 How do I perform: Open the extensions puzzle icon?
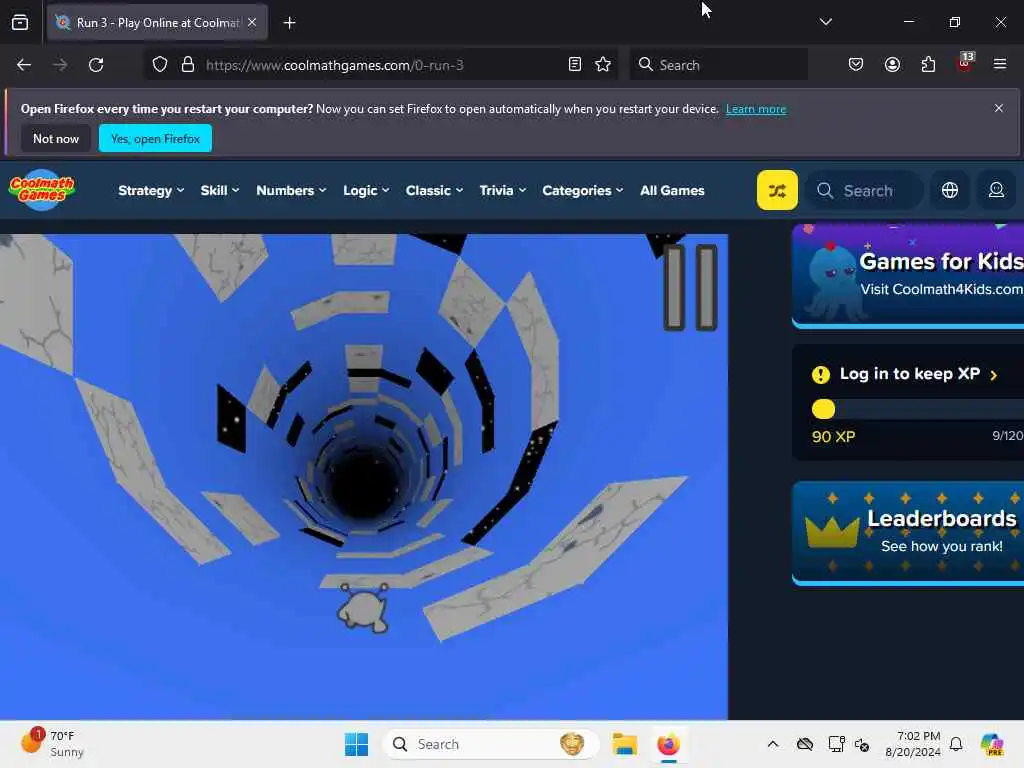coord(928,65)
